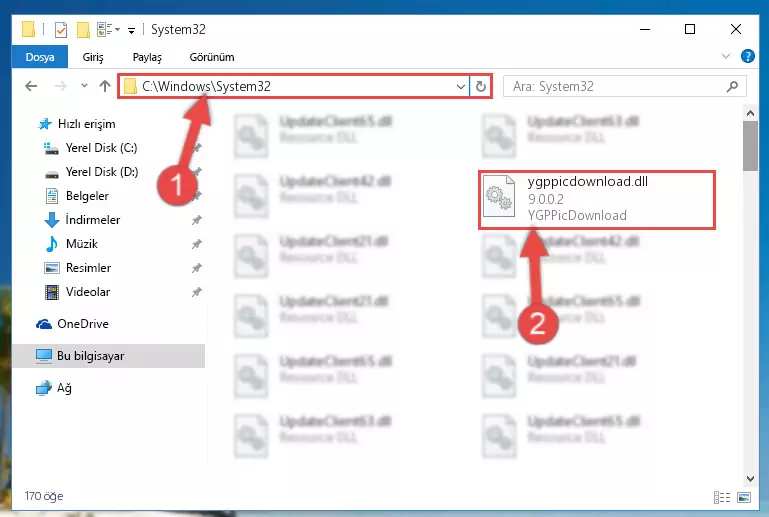Click the Back navigation arrow
This screenshot has width=769, height=517.
coord(31,86)
